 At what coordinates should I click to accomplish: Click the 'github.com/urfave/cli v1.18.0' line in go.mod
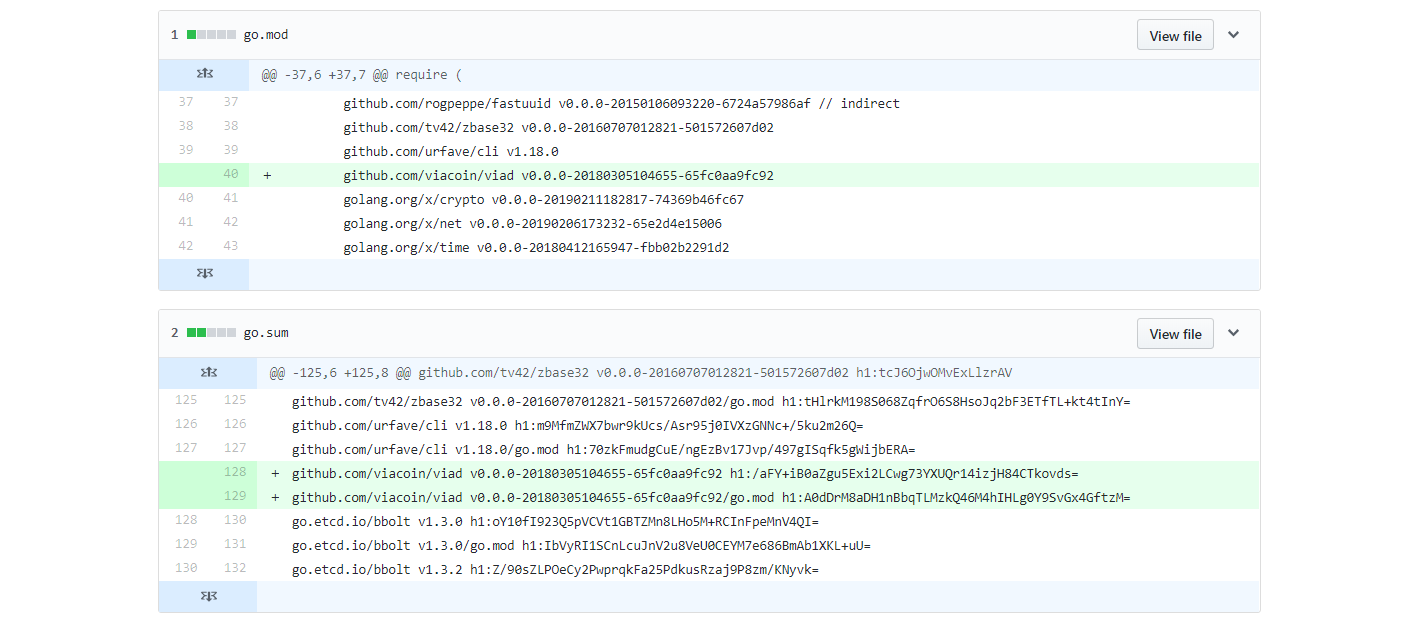[x=450, y=151]
